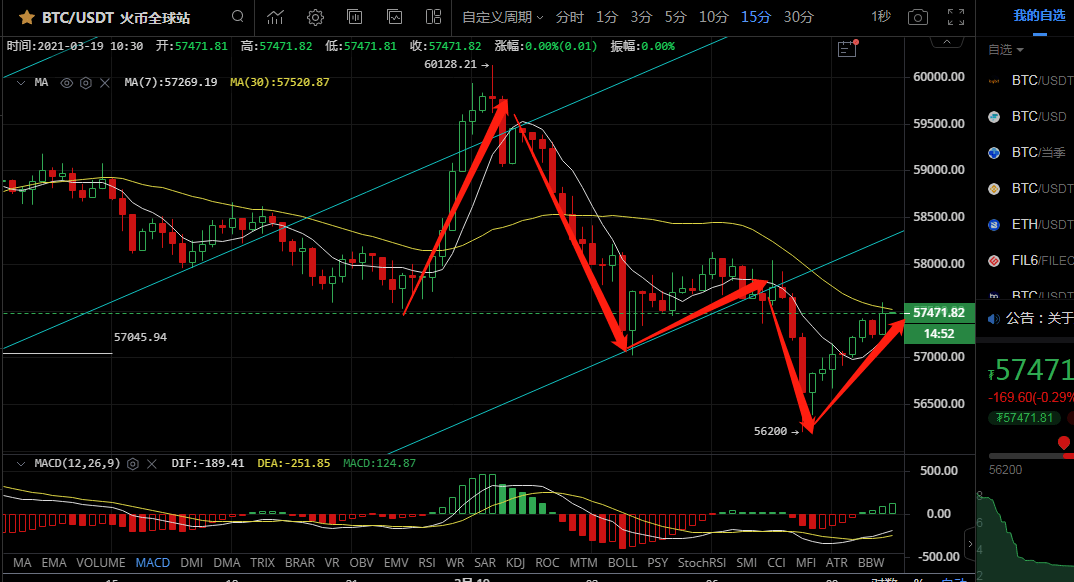
Task: Select the OBV indicator
Action: 362,563
